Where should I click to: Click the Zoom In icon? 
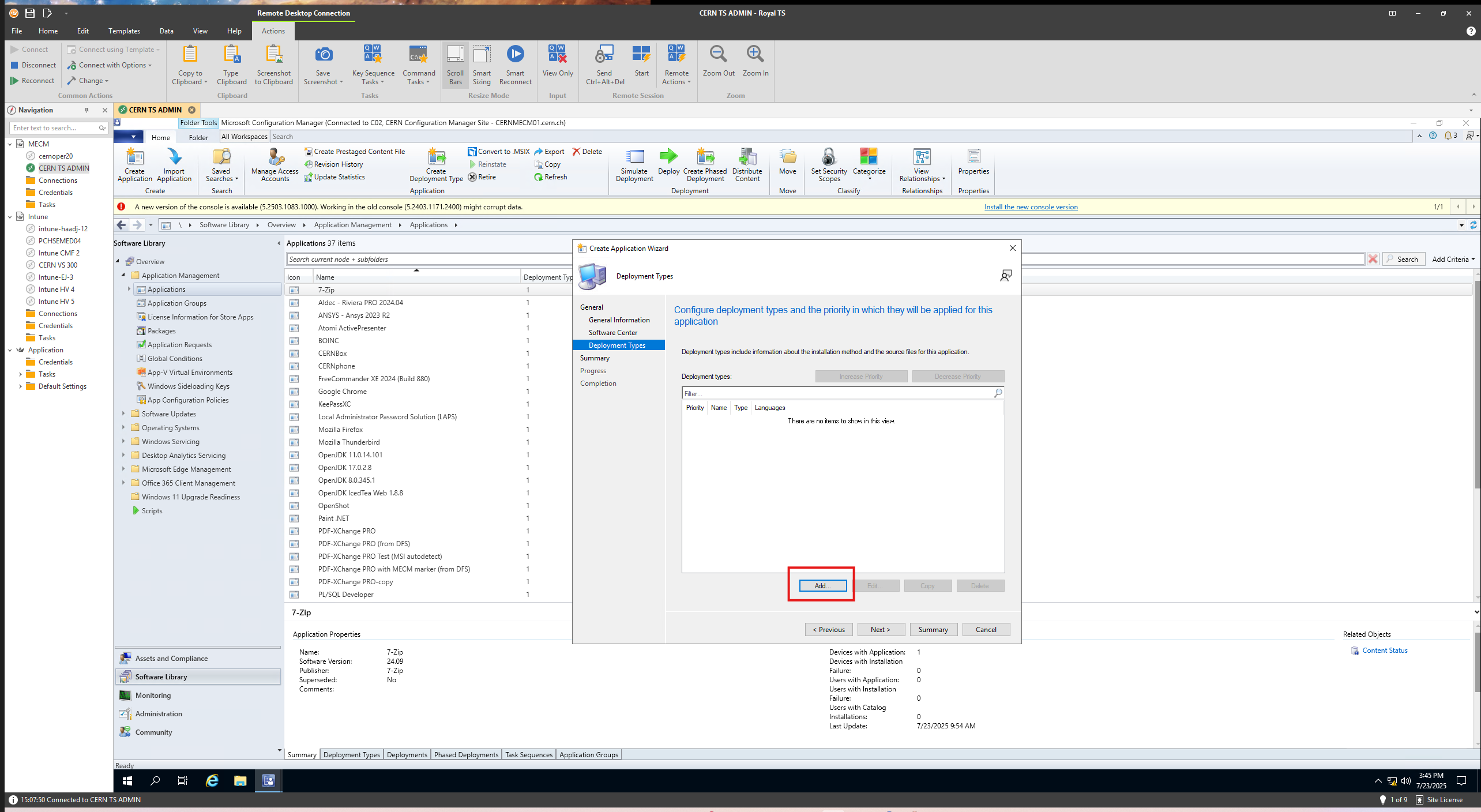click(x=755, y=61)
